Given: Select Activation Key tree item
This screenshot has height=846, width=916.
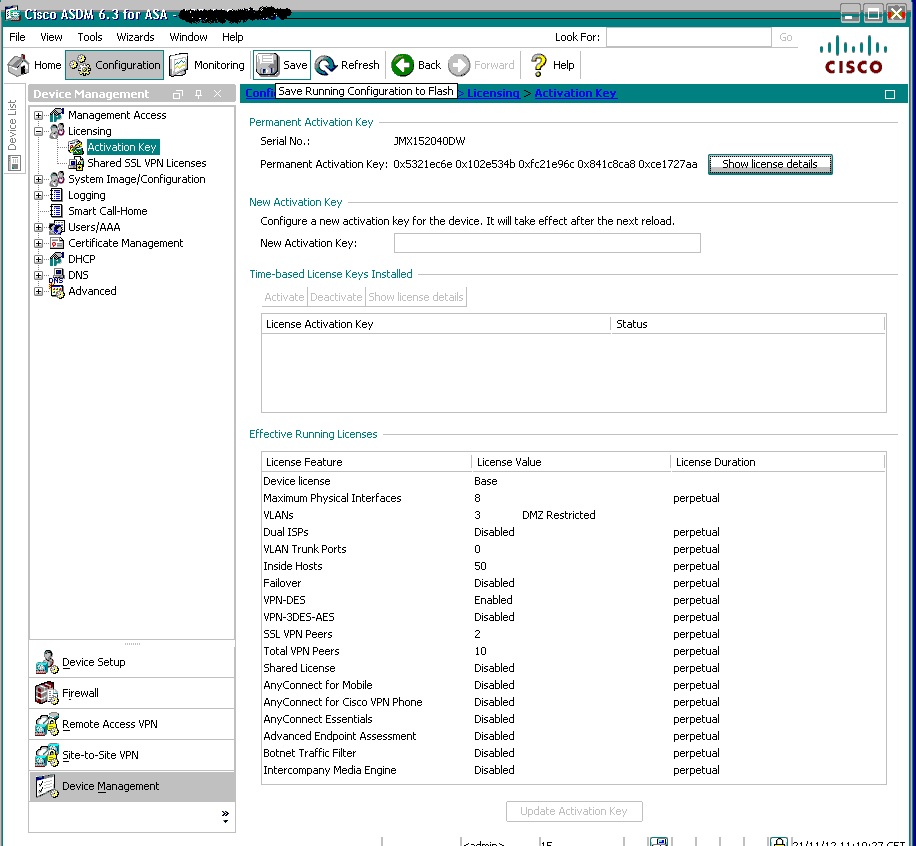Looking at the screenshot, I should coord(122,147).
